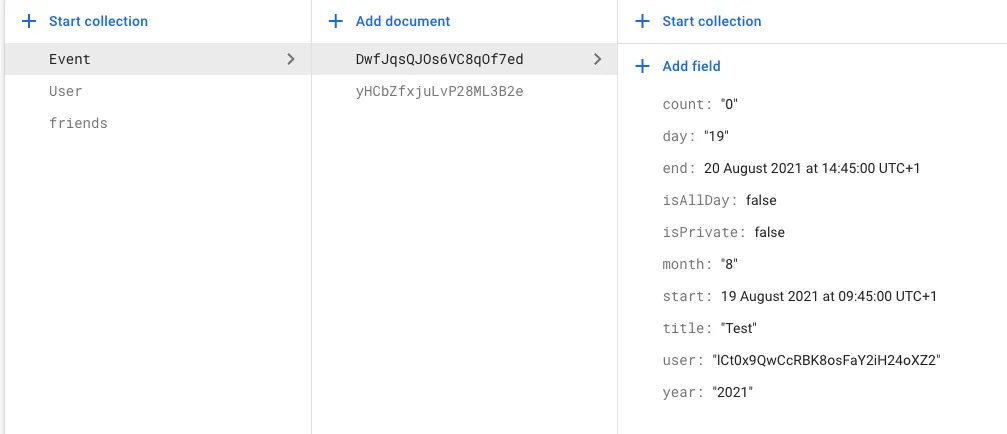Click the plus icon beside Add field
The height and width of the screenshot is (434, 1007).
pyautogui.click(x=642, y=66)
